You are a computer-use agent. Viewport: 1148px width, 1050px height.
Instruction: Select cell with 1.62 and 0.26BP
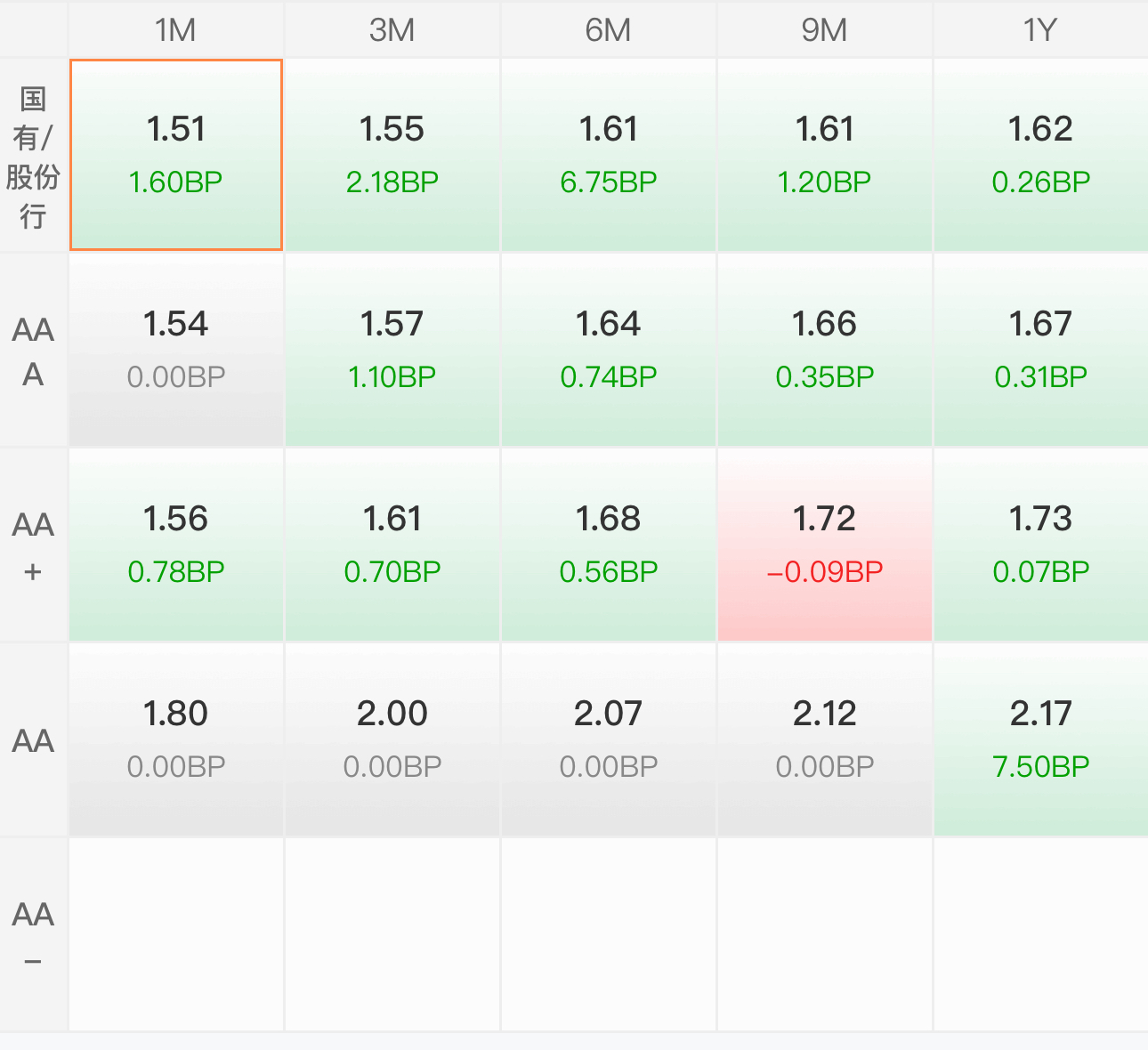tap(1041, 155)
